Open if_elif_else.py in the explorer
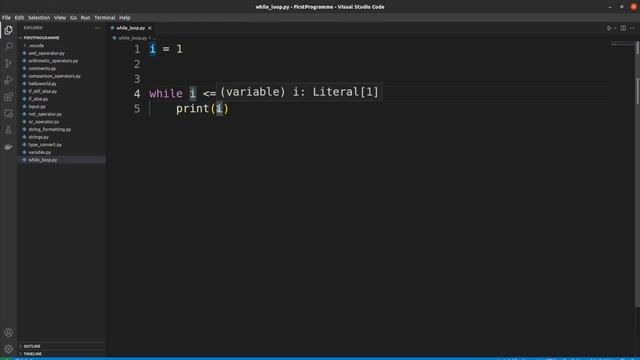 tap(42, 91)
